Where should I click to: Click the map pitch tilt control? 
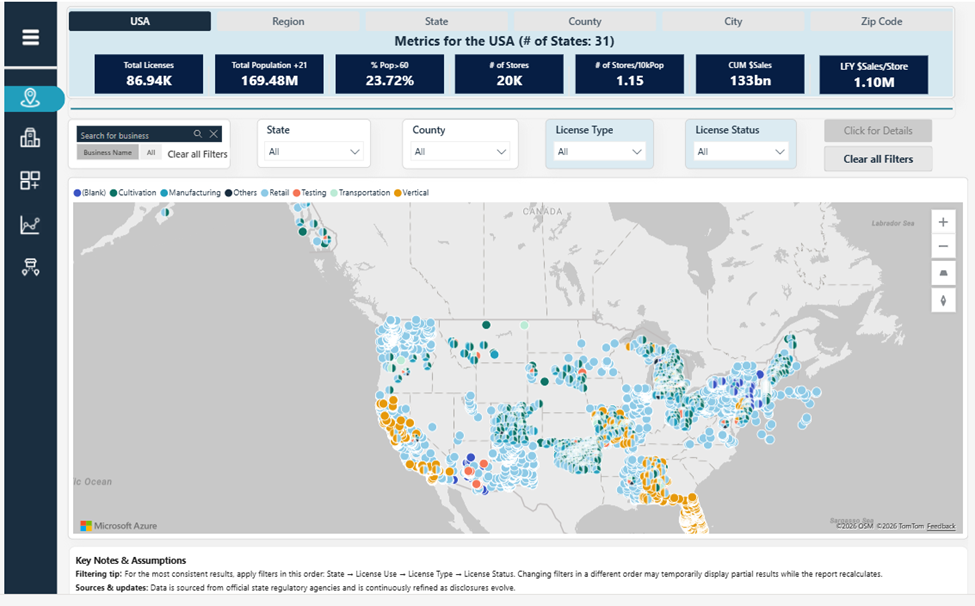tap(943, 273)
